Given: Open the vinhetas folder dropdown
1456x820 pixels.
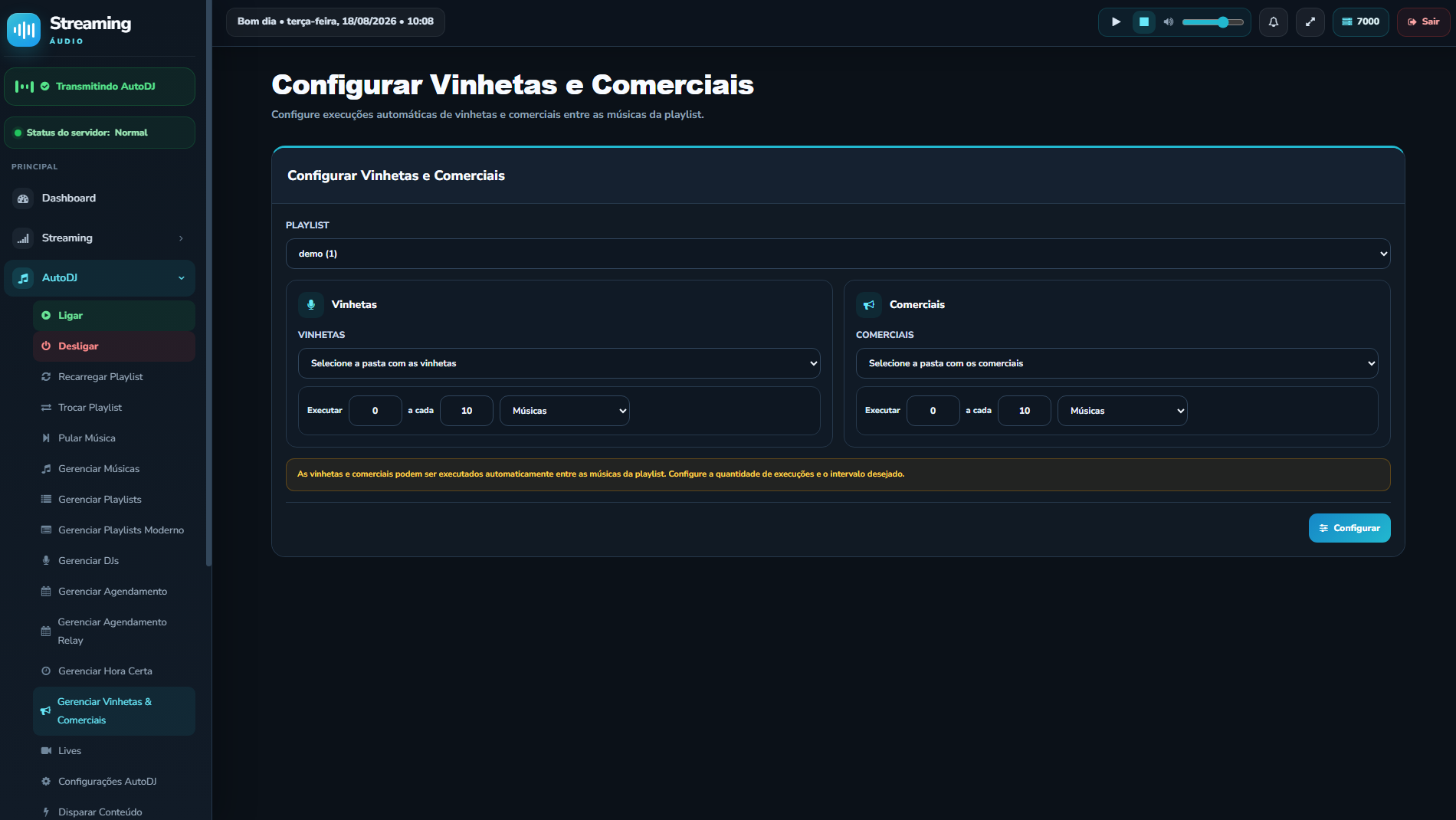Looking at the screenshot, I should click(x=559, y=363).
